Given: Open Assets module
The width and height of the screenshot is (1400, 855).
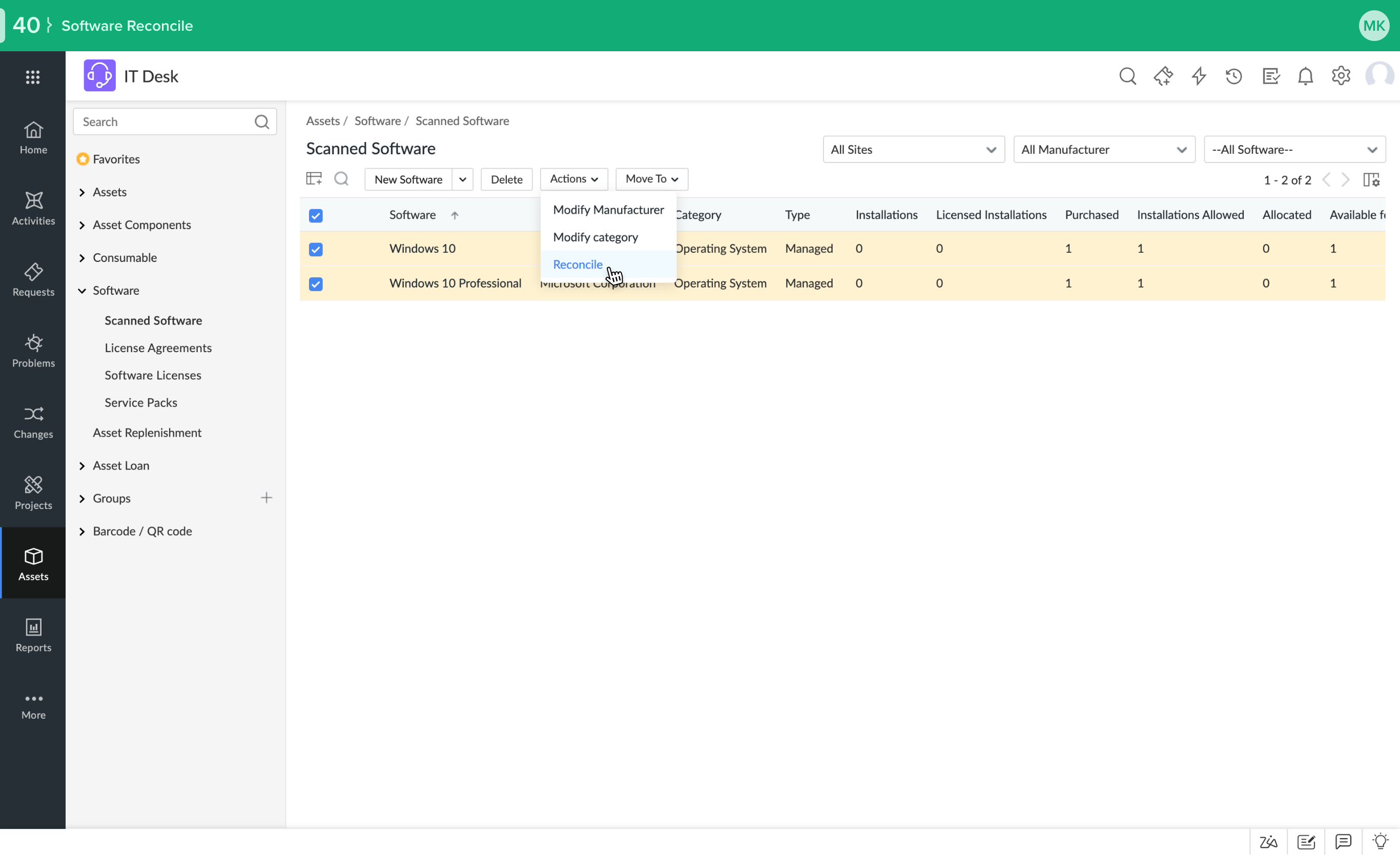Looking at the screenshot, I should pos(33,564).
